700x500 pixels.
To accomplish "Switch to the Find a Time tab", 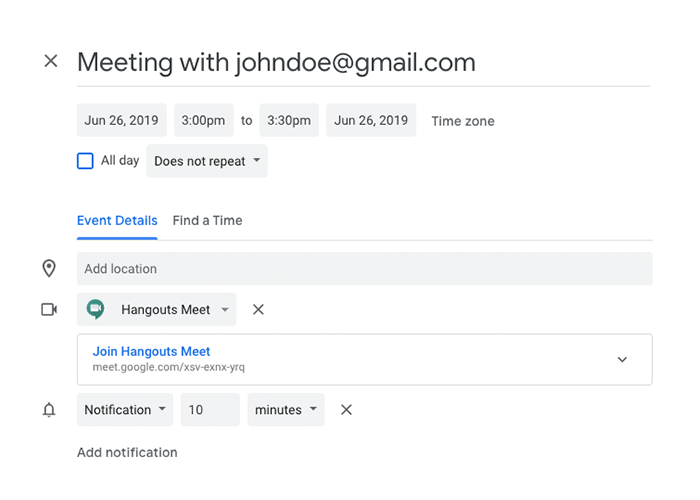I will coord(207,221).
